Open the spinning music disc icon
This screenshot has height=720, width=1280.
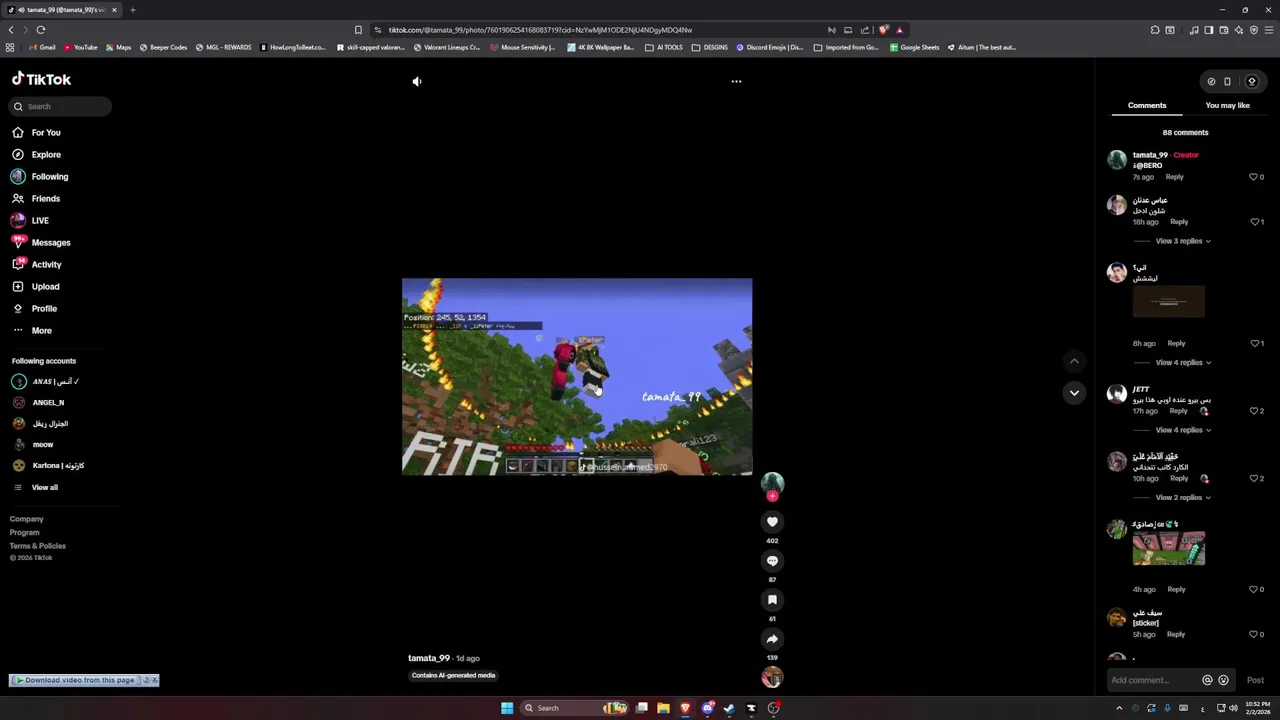coord(772,677)
